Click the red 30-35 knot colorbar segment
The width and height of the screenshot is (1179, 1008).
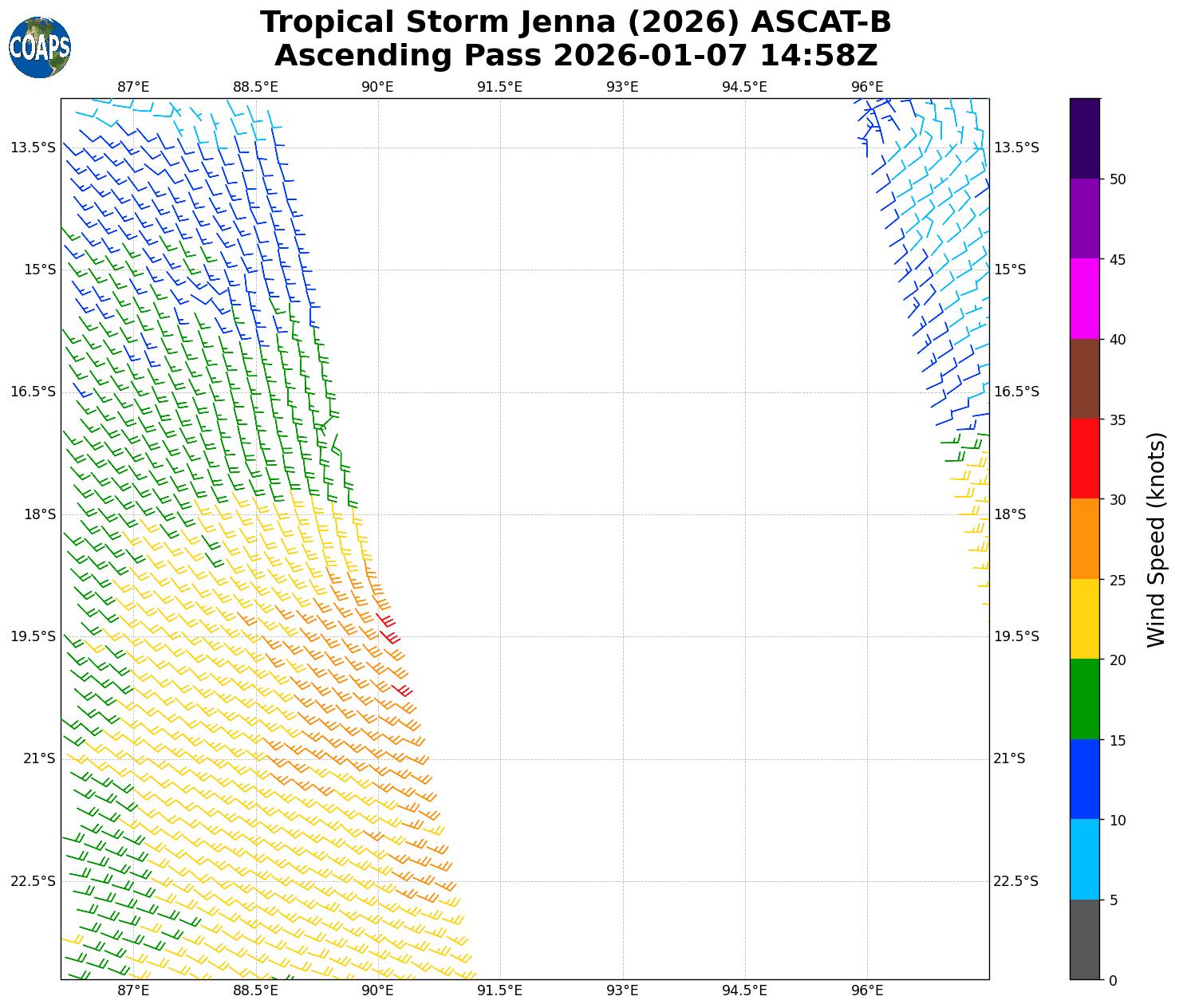[x=1084, y=459]
